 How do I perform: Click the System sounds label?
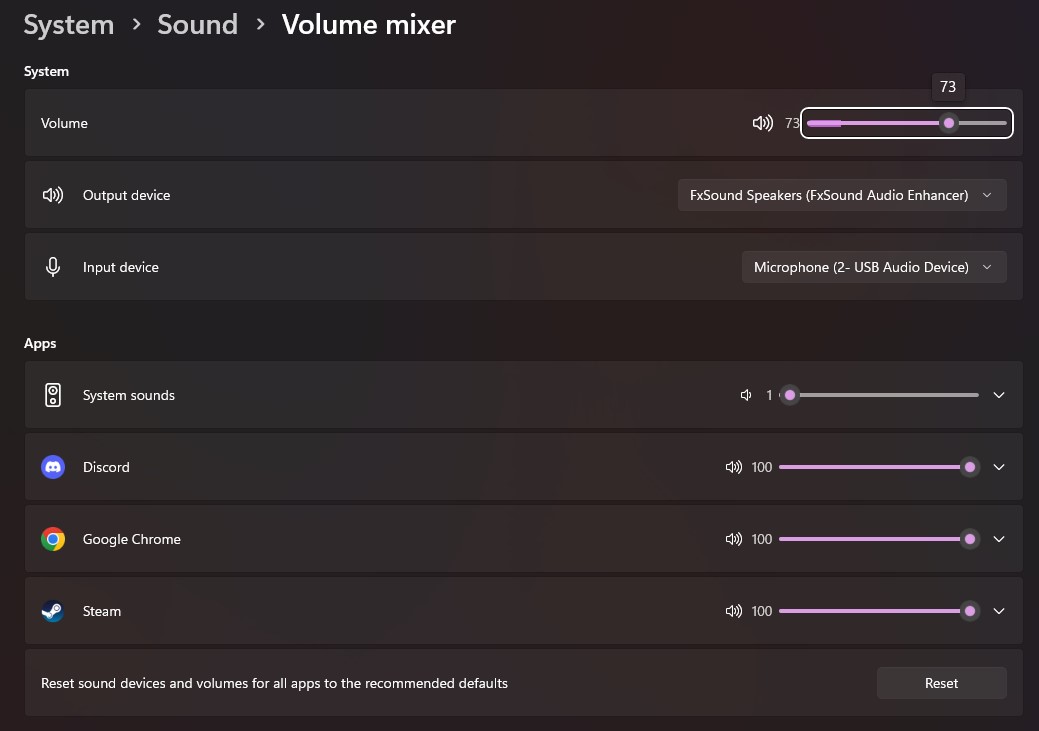pos(129,395)
